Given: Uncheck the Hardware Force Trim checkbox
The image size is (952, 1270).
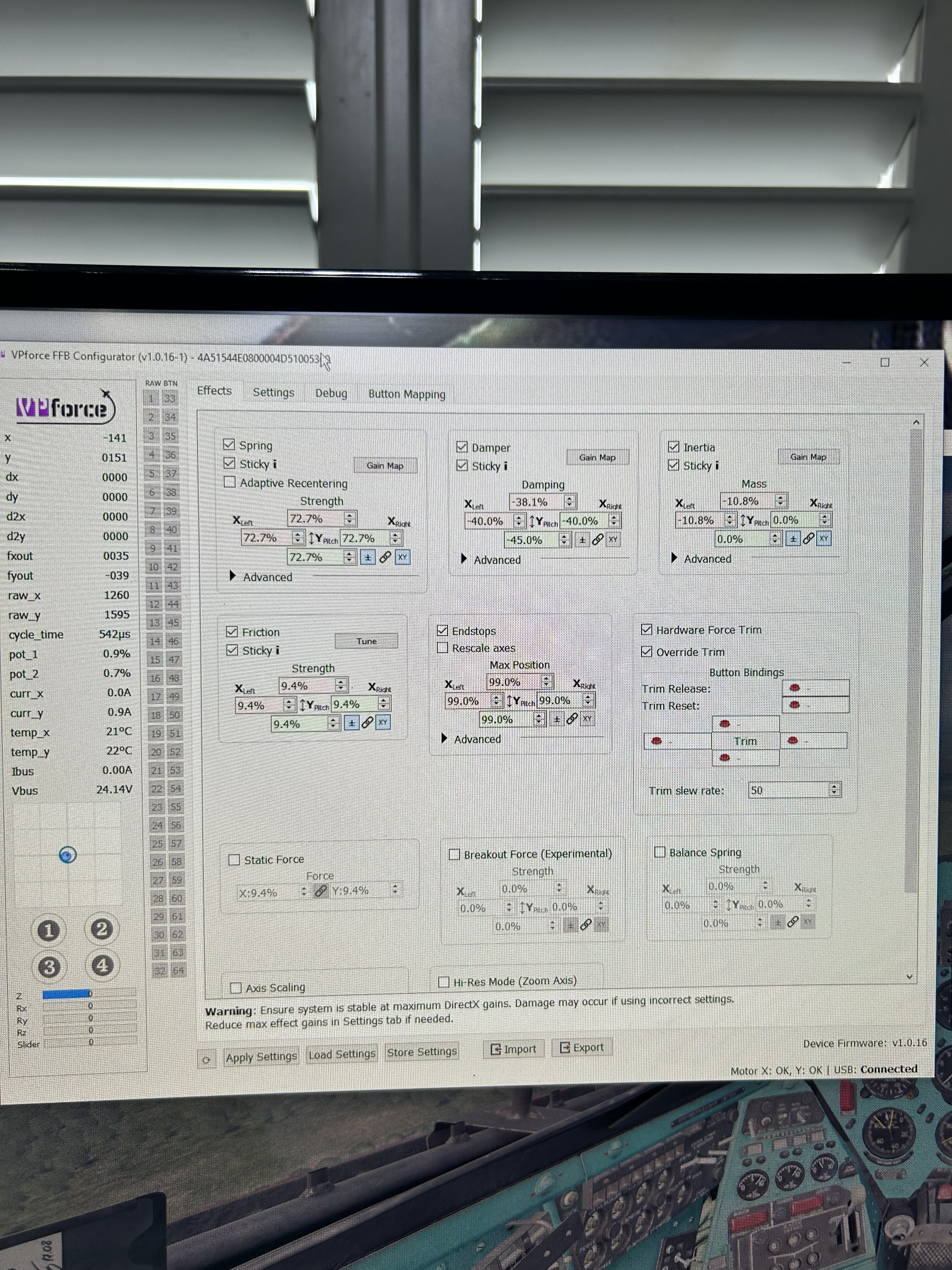Looking at the screenshot, I should [646, 630].
